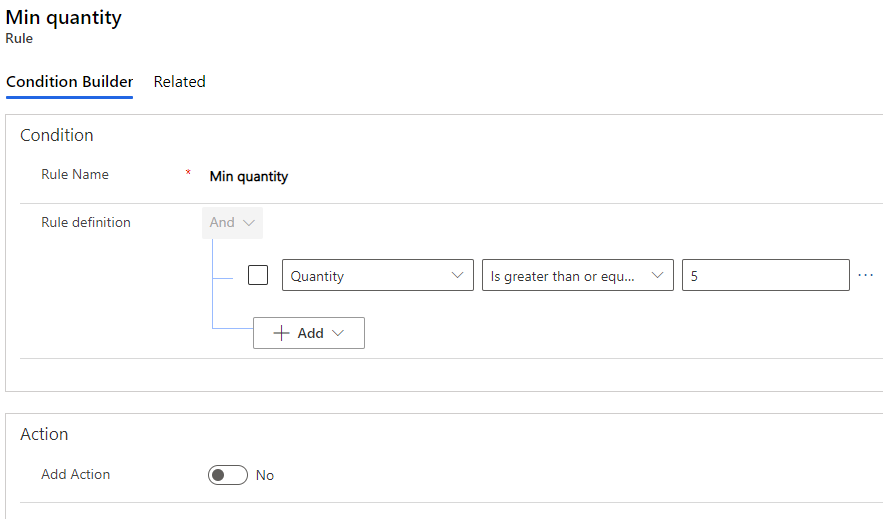This screenshot has height=519, width=883.
Task: Open the And group operator dropdown
Action: point(232,223)
